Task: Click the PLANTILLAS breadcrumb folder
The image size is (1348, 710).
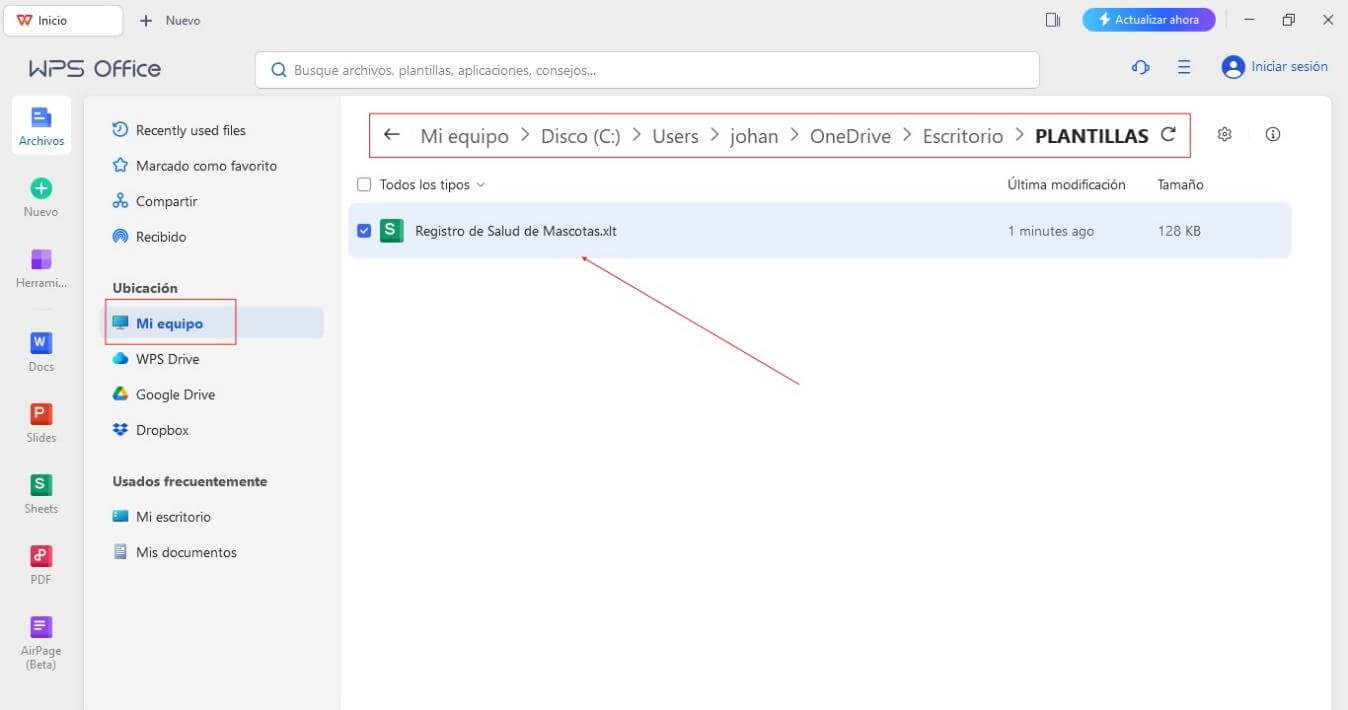Action: 1092,136
